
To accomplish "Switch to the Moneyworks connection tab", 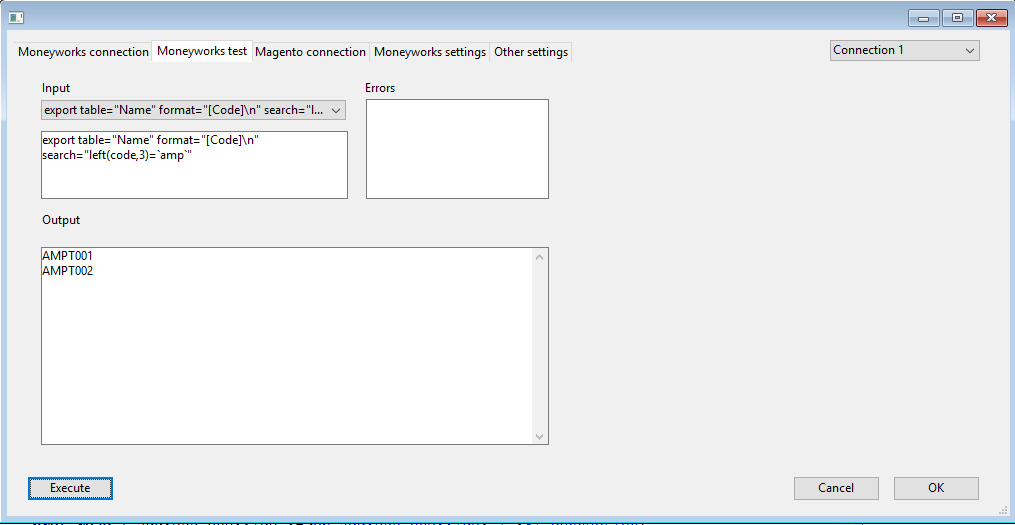I will pyautogui.click(x=83, y=52).
